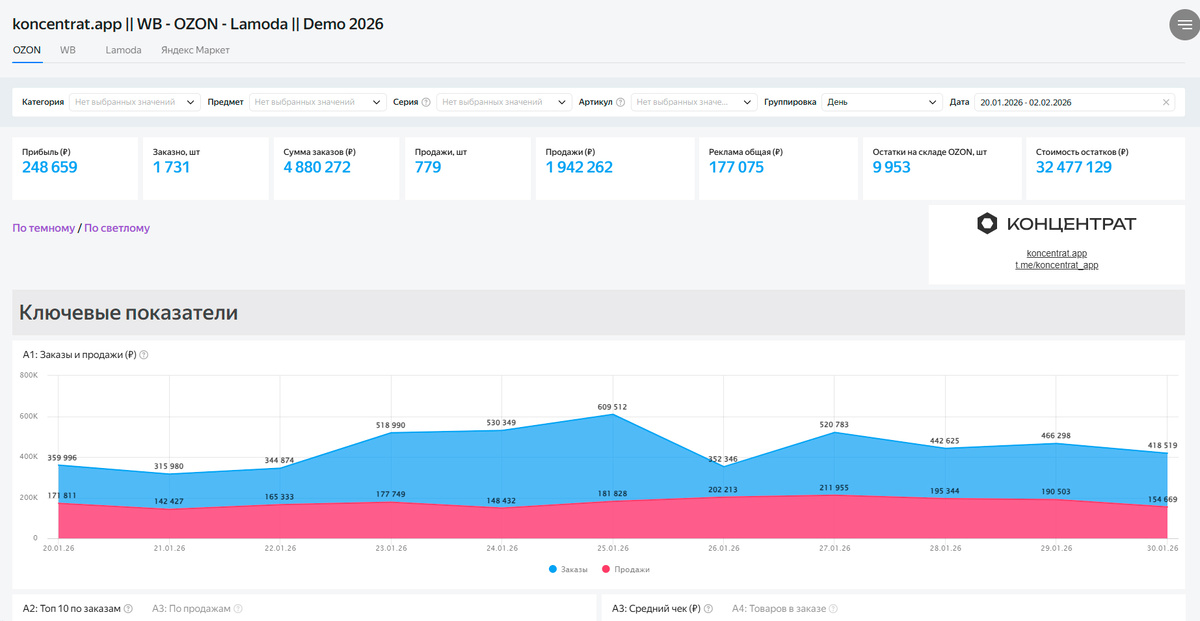Image resolution: width=1200 pixels, height=621 pixels.
Task: Open the koncentrat.app link
Action: pos(1057,254)
